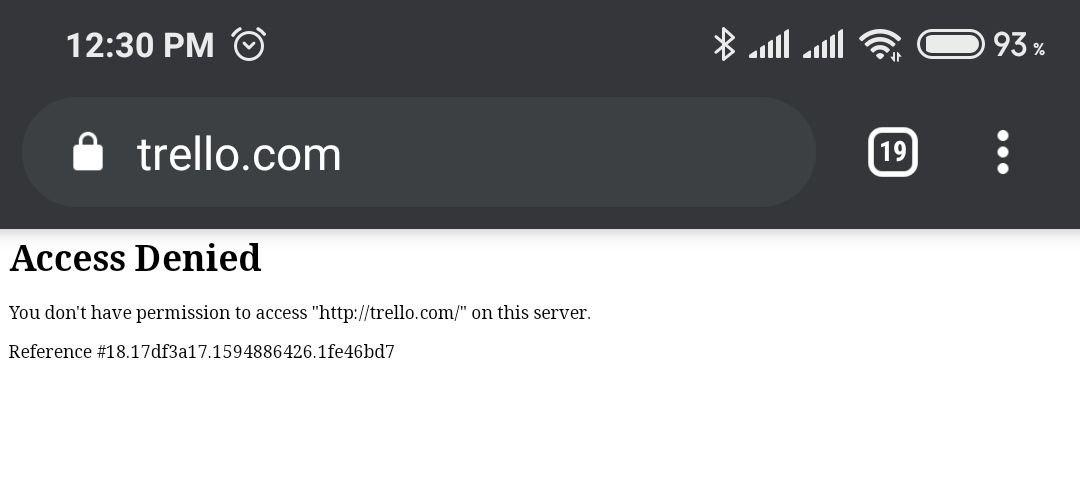This screenshot has height=499, width=1080.
Task: Tap the Bluetooth status icon
Action: [723, 44]
